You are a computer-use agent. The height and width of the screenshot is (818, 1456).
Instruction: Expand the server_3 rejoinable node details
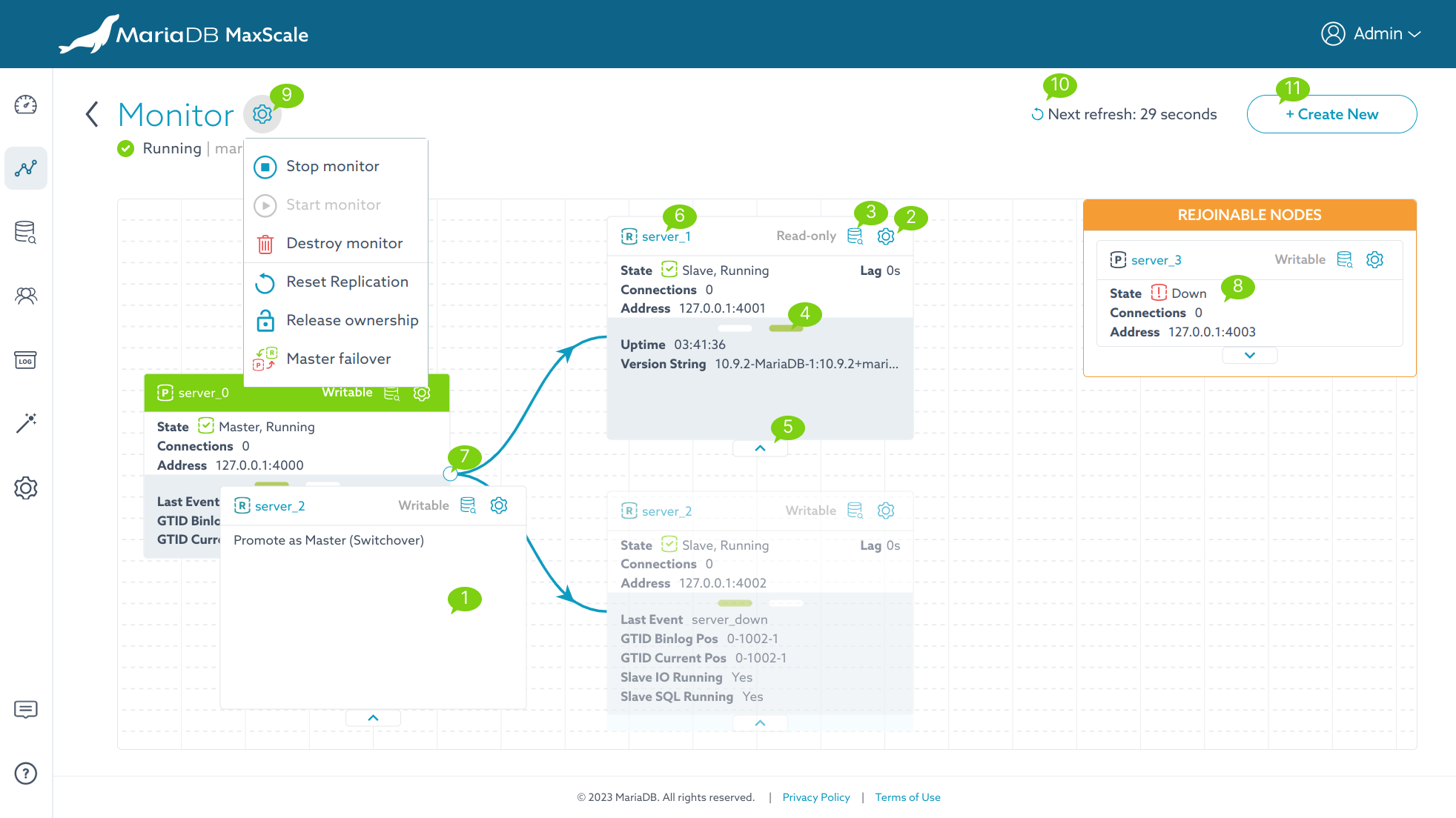(1249, 356)
